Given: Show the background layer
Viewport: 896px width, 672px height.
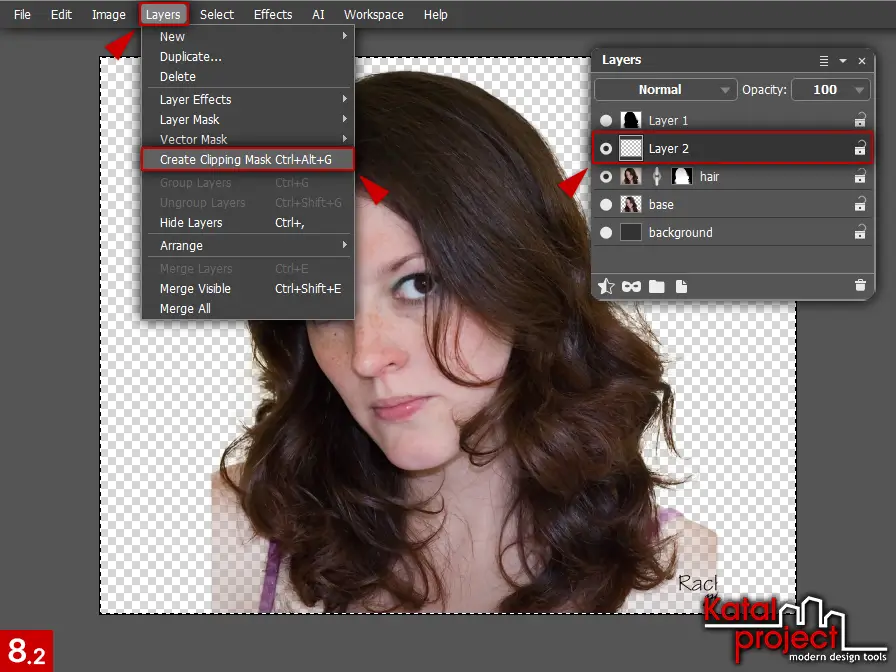Looking at the screenshot, I should pos(606,232).
